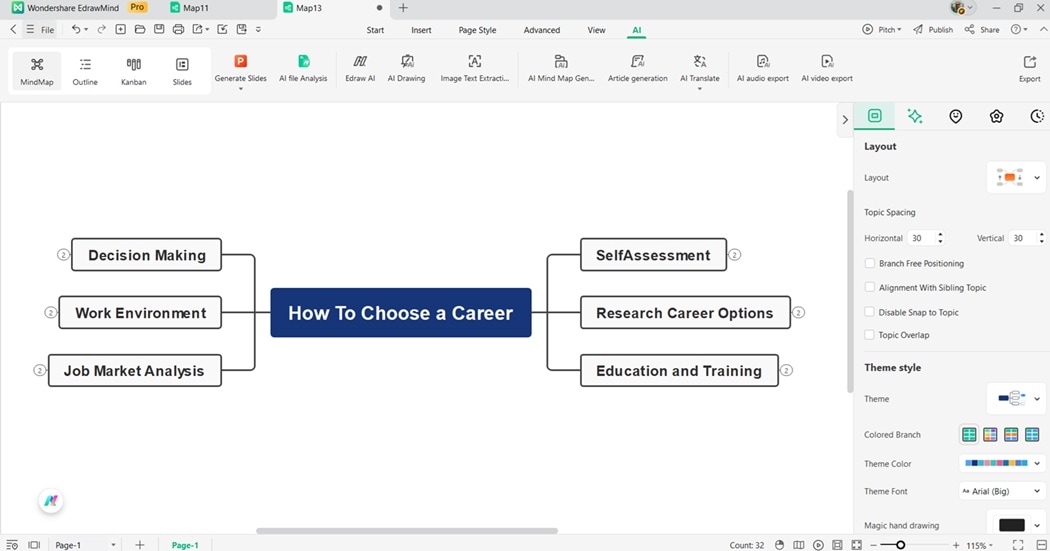Click the redo arrow icon
This screenshot has height=551, width=1050.
102,29
